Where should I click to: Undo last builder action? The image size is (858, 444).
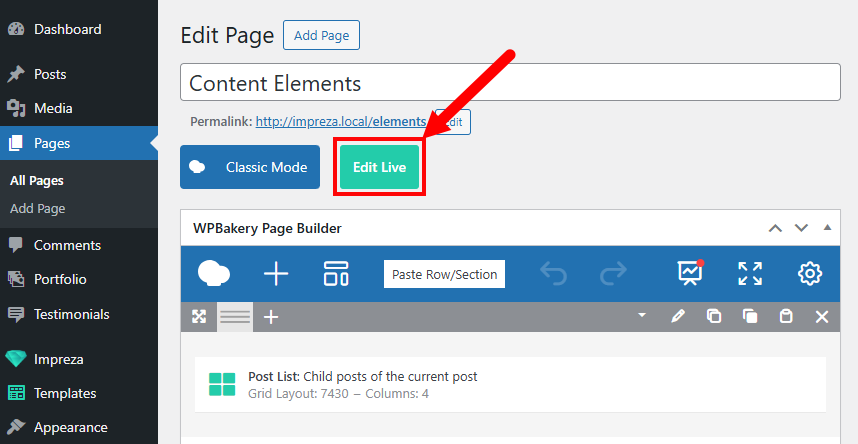(x=553, y=274)
